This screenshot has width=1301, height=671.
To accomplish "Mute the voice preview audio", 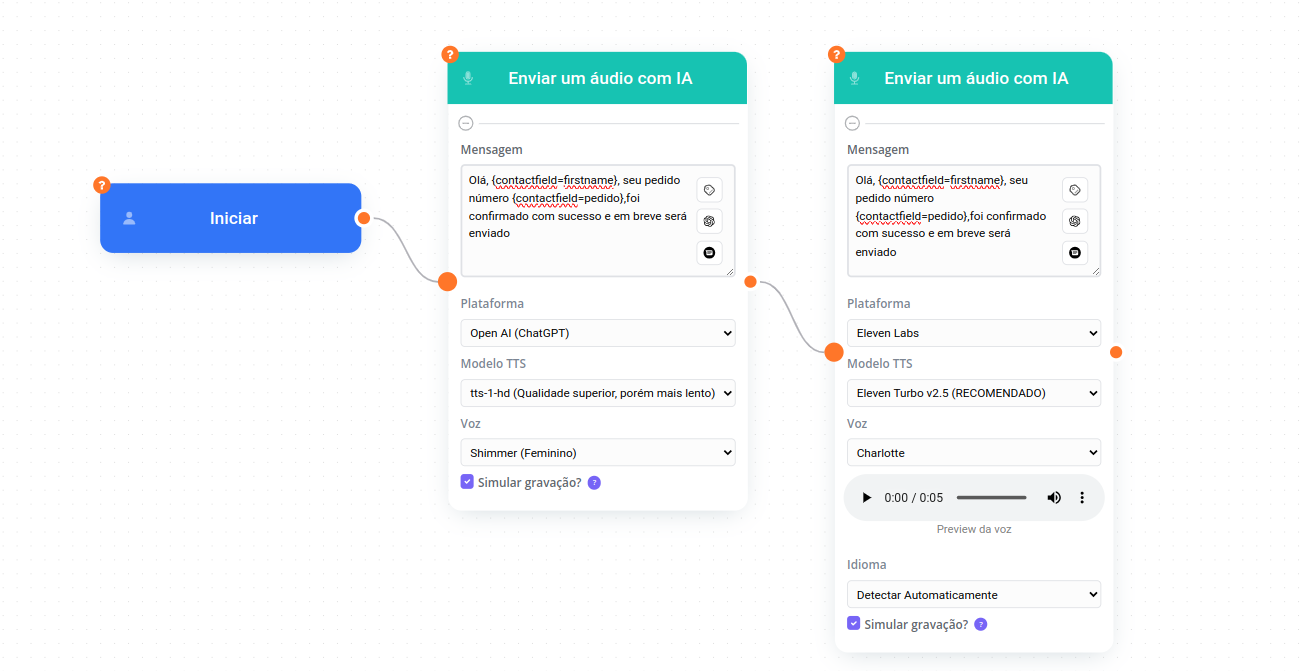I will [x=1054, y=498].
